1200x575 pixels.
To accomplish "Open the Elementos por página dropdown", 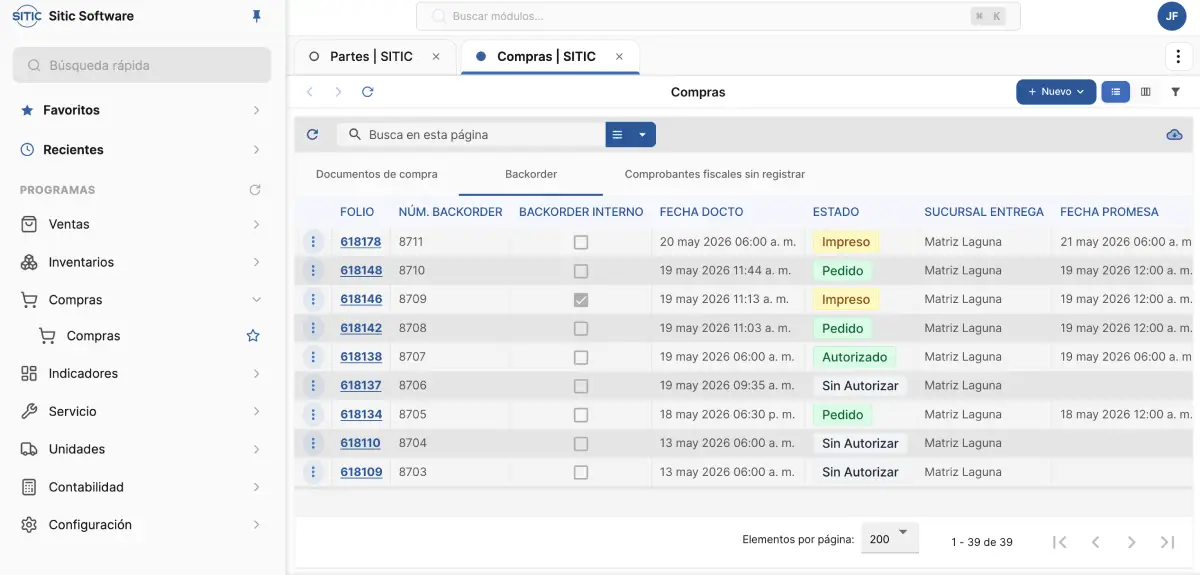I will pos(890,538).
